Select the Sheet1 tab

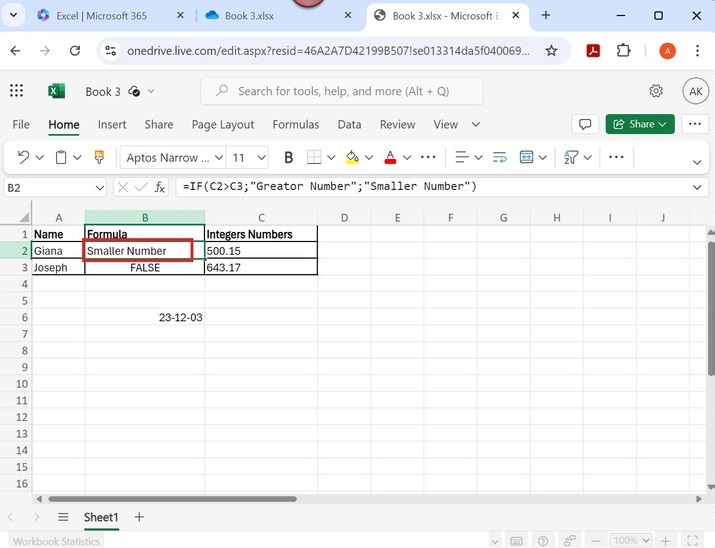point(101,517)
